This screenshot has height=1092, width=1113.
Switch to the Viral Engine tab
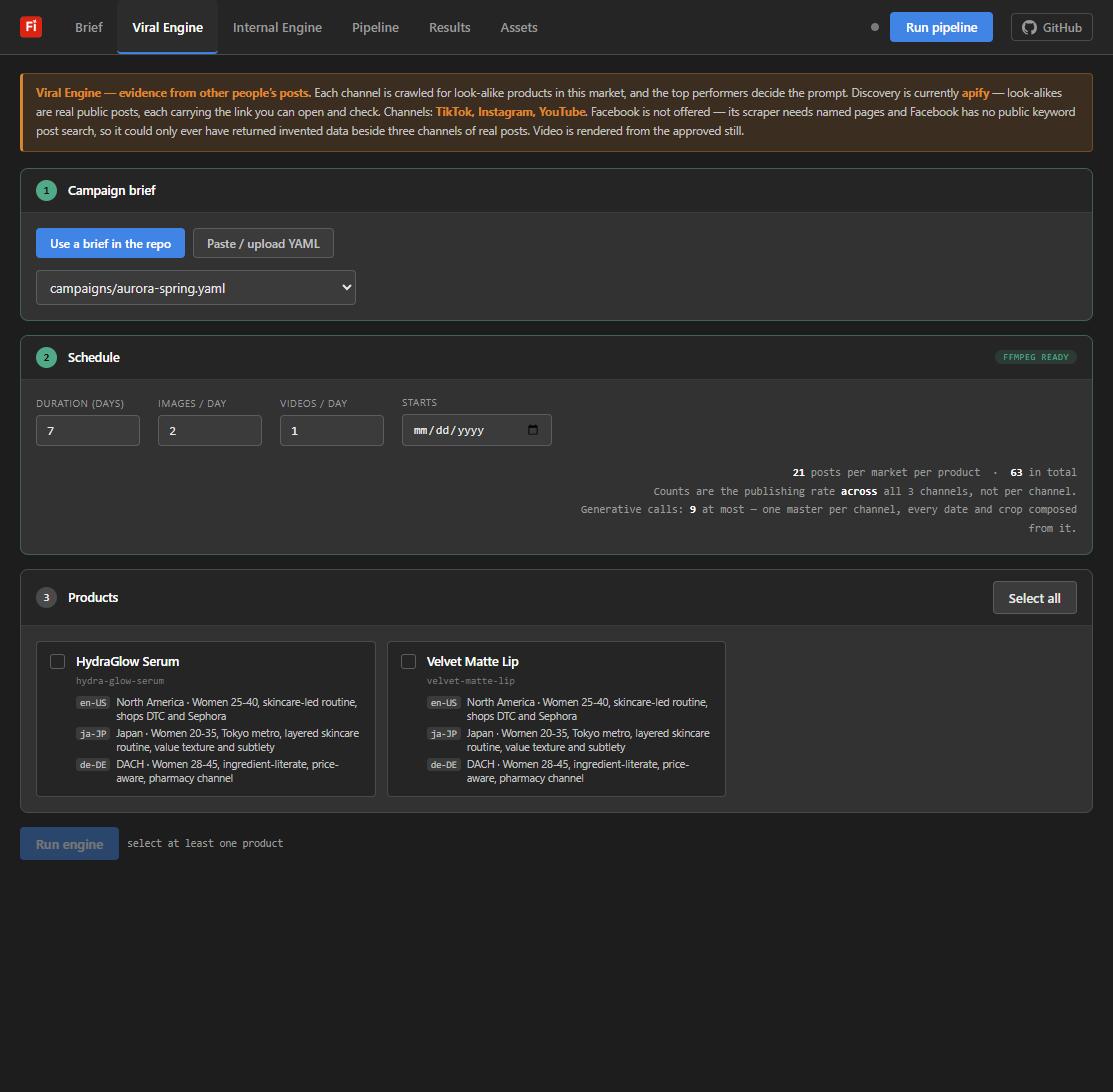point(168,27)
